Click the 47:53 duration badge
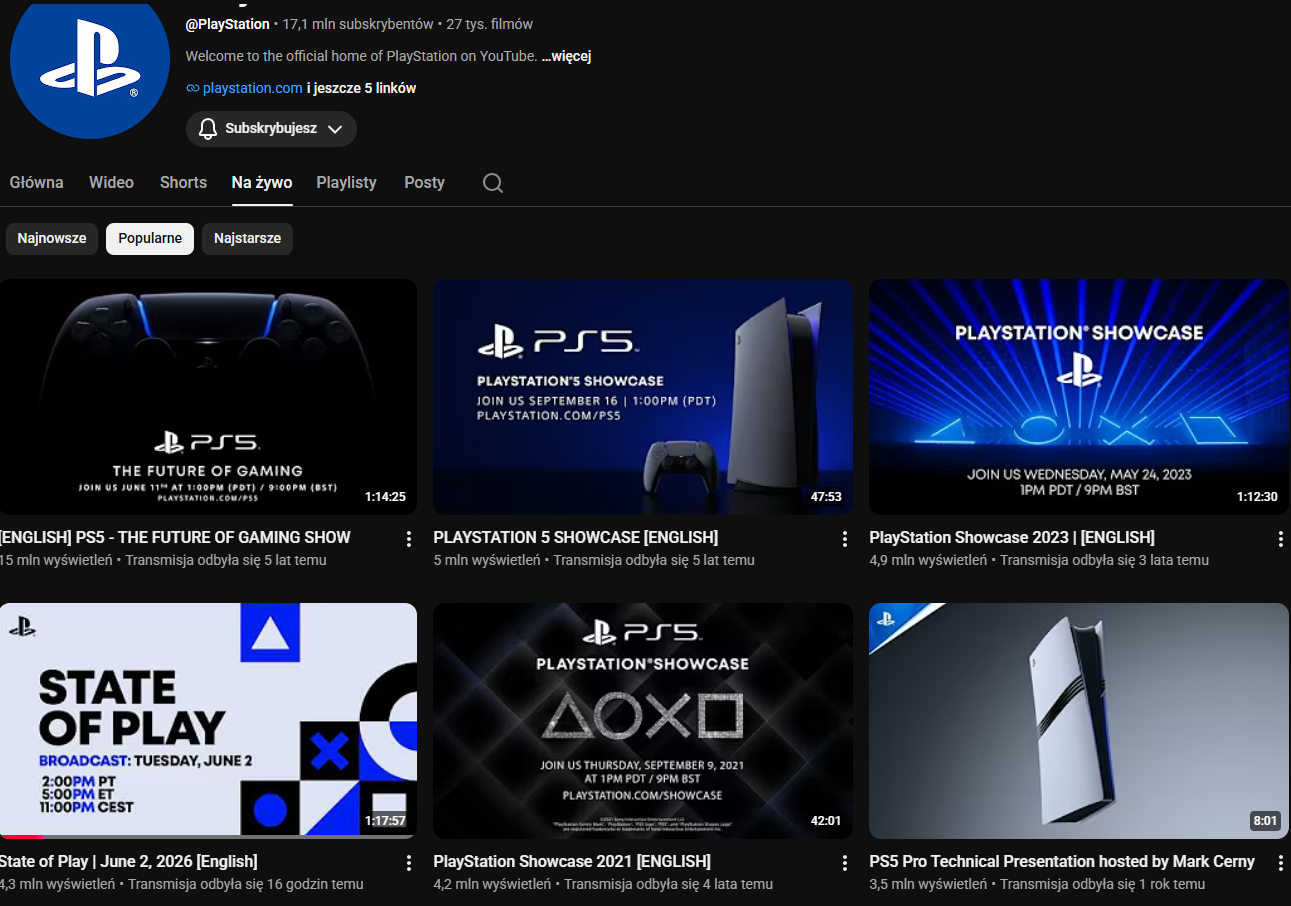Screen dimensions: 1291x906 click(825, 497)
